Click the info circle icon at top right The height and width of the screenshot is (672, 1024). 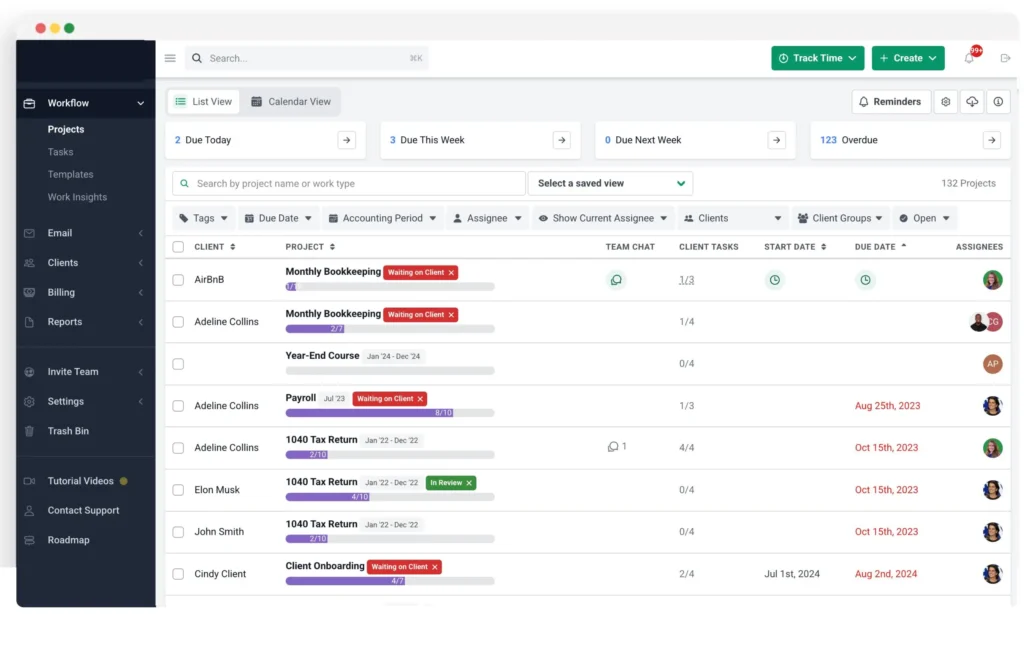coord(998,102)
